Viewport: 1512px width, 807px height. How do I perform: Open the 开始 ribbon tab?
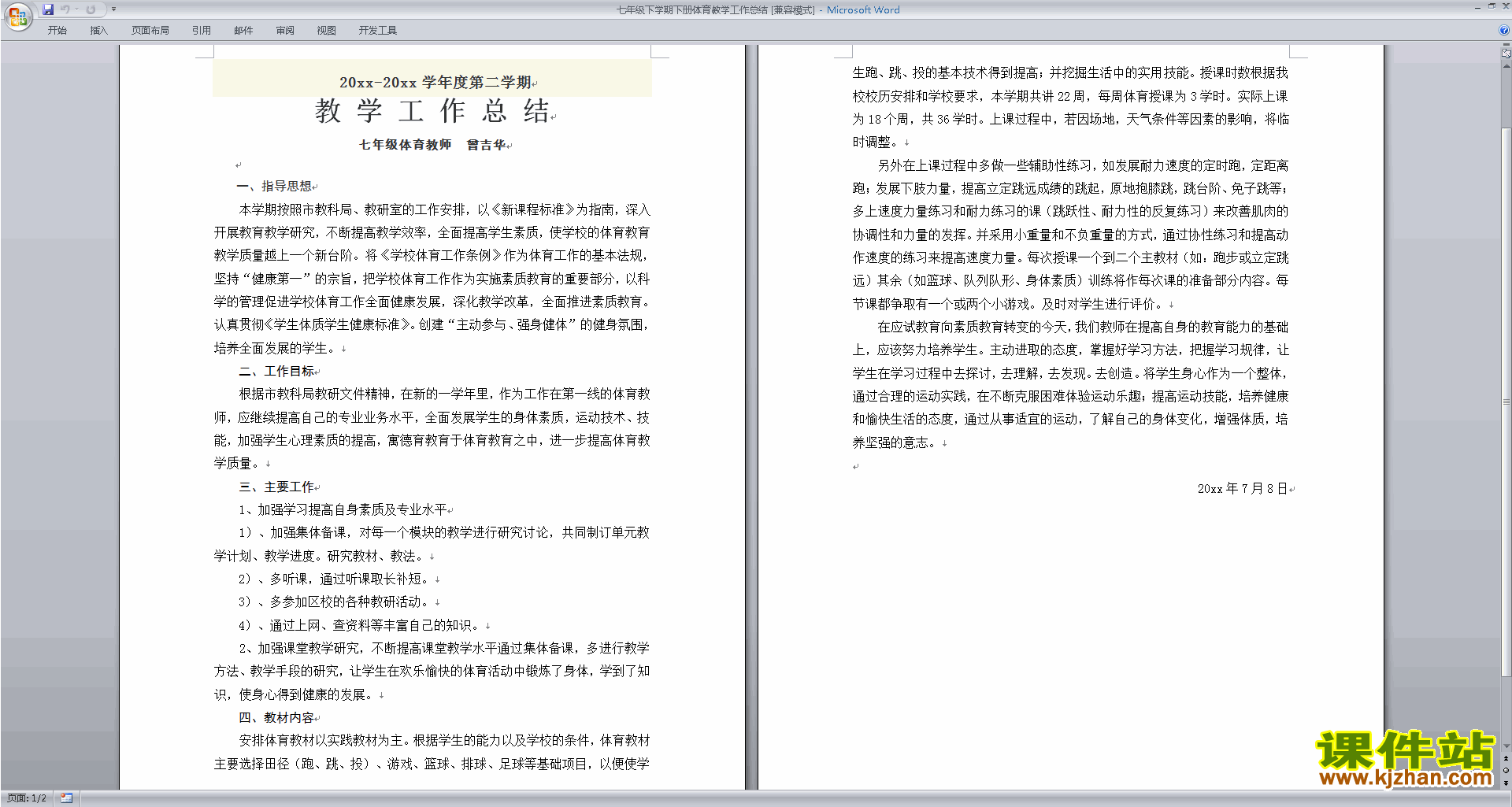click(x=57, y=31)
